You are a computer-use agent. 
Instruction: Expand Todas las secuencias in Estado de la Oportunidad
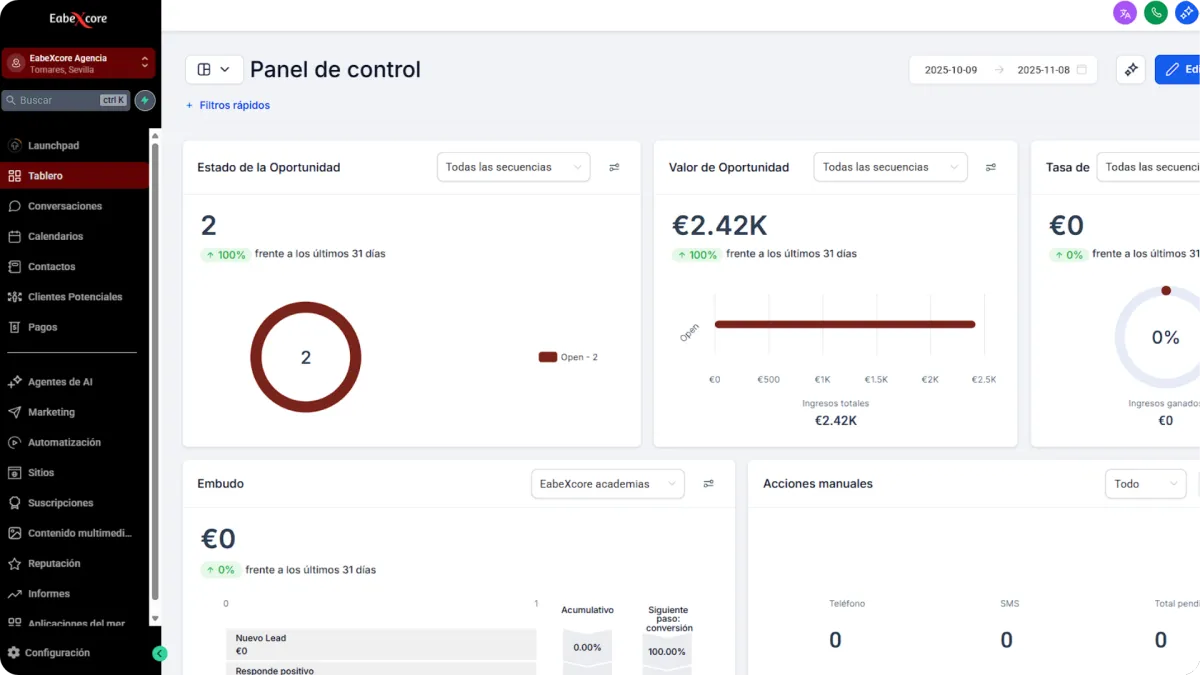coord(513,167)
